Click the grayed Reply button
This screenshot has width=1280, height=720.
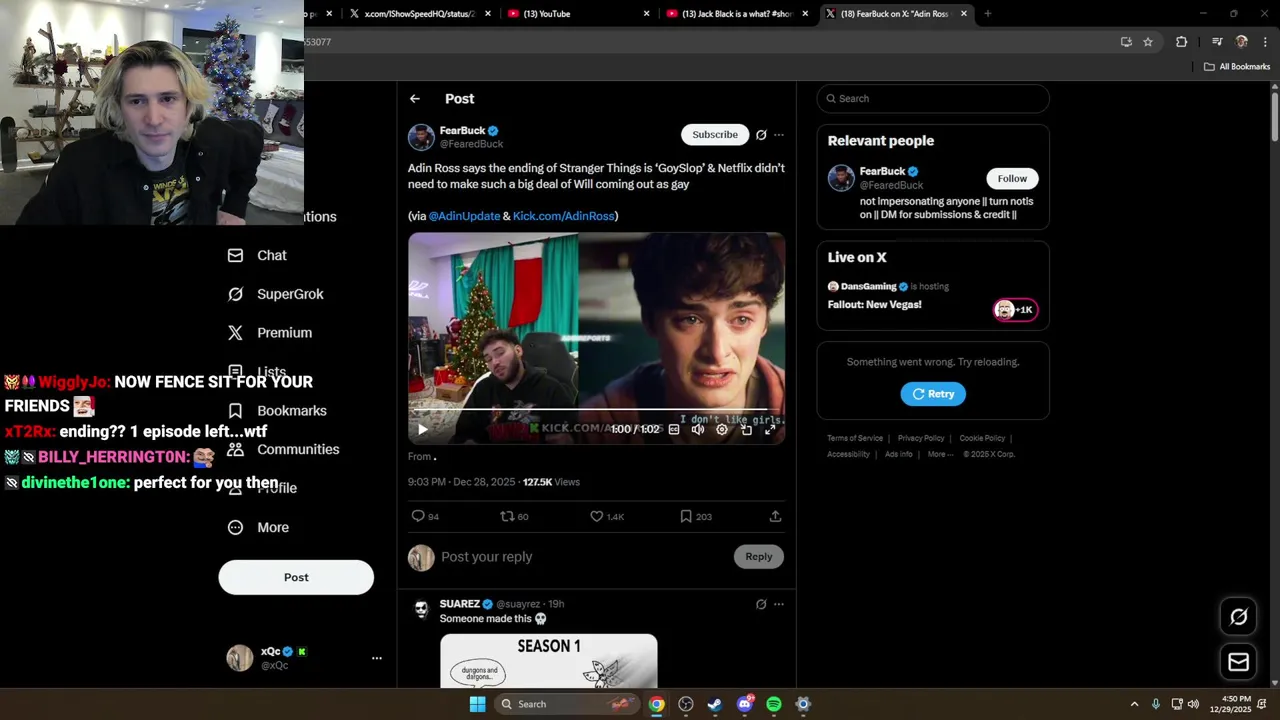coord(759,557)
